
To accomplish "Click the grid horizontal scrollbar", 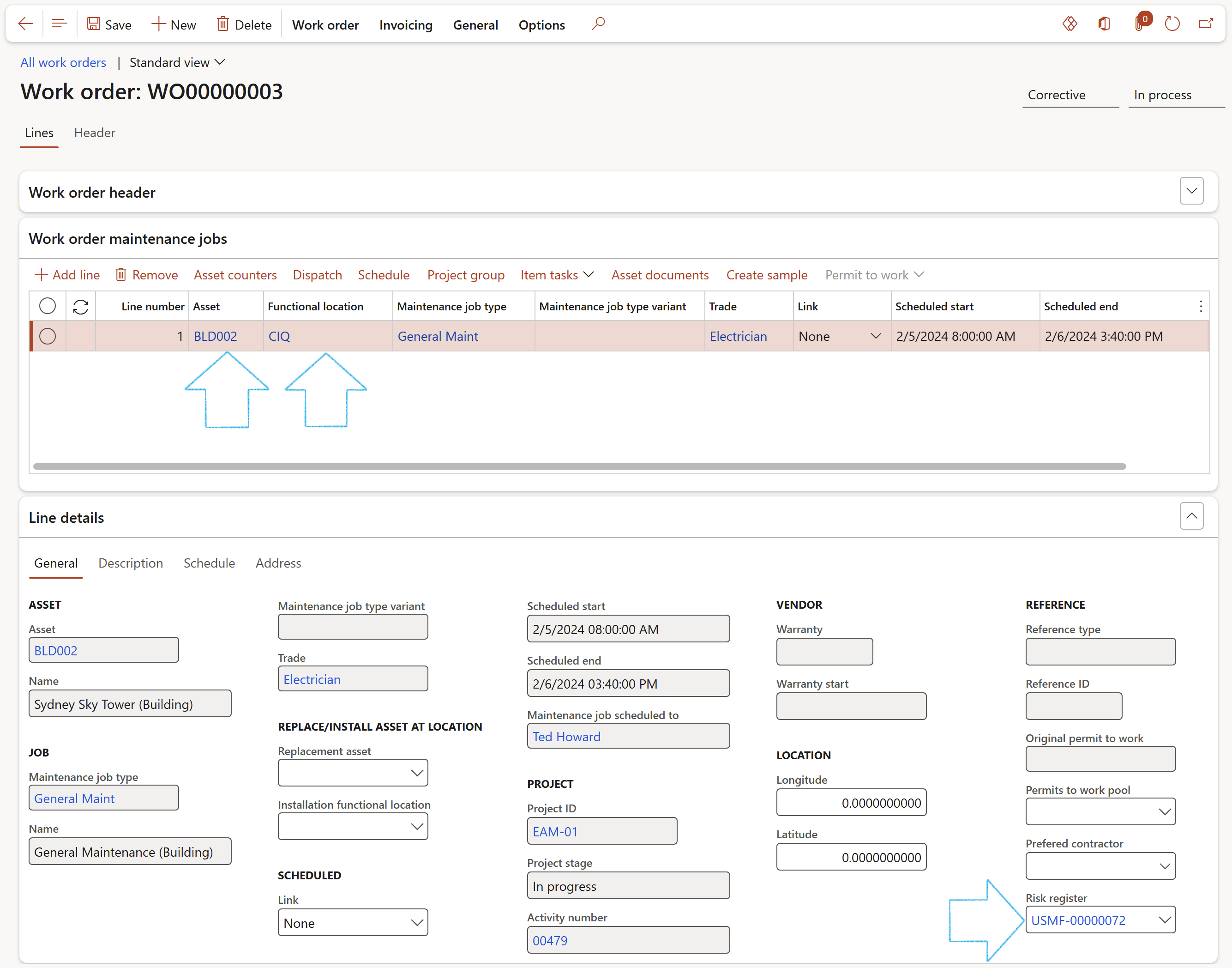I will click(579, 466).
